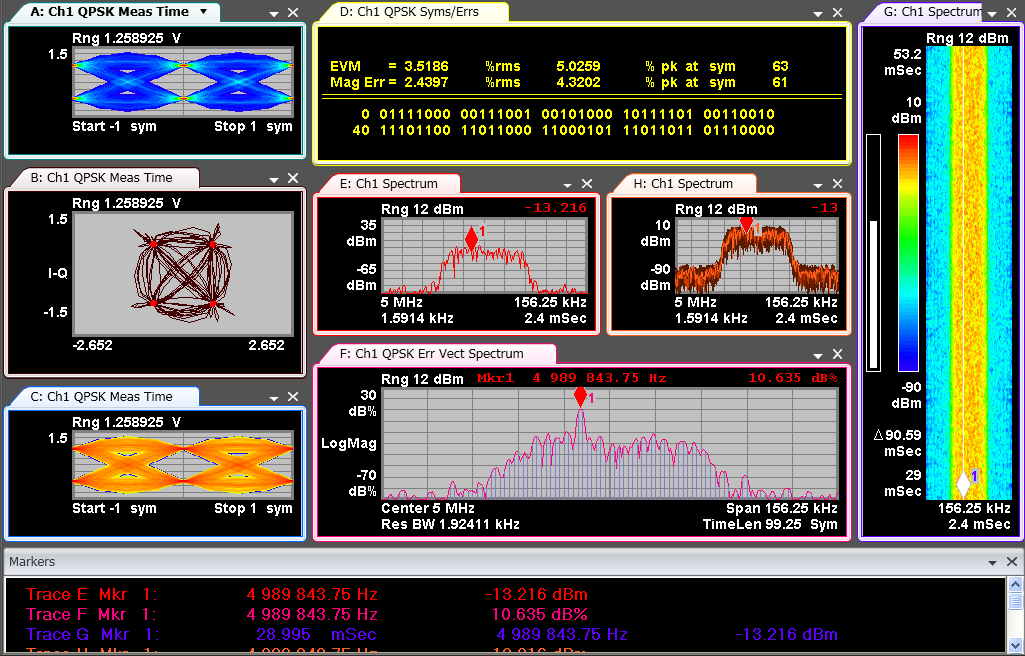Image resolution: width=1025 pixels, height=656 pixels.
Task: Close the B: Ch1 QPSK Meas Time trace
Action: (293, 178)
